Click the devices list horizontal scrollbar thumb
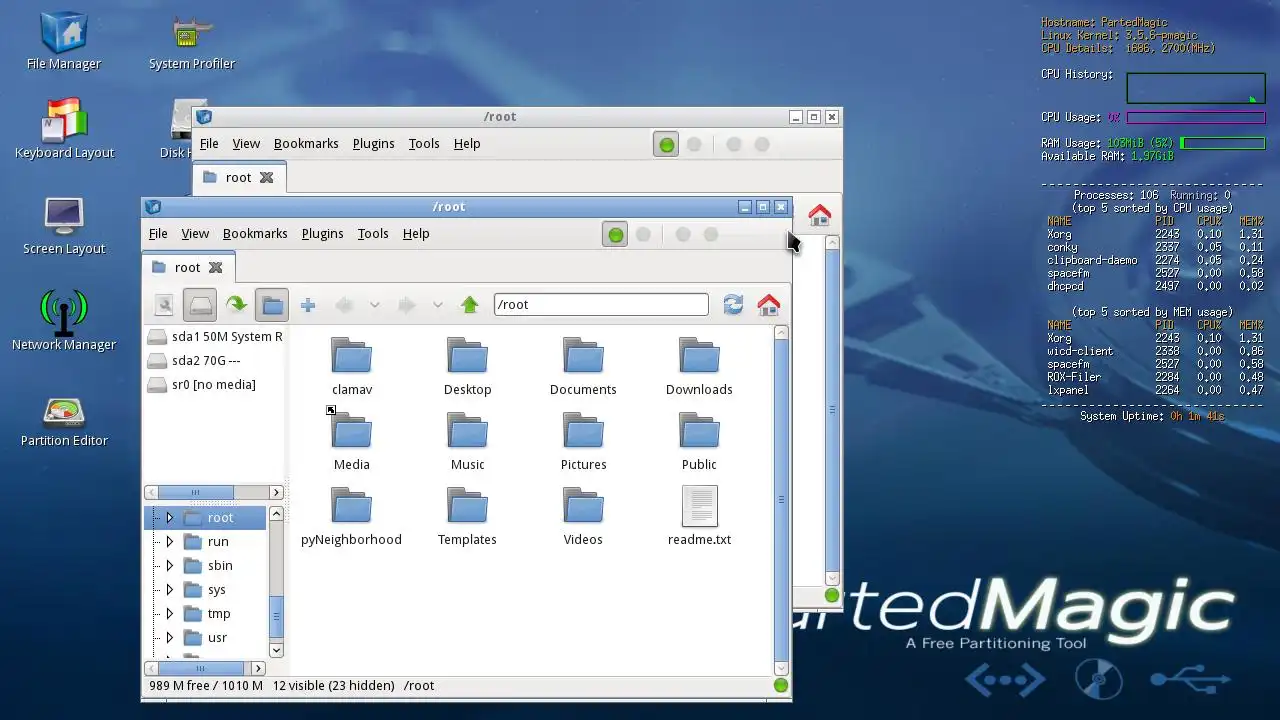1280x720 pixels. click(x=196, y=492)
